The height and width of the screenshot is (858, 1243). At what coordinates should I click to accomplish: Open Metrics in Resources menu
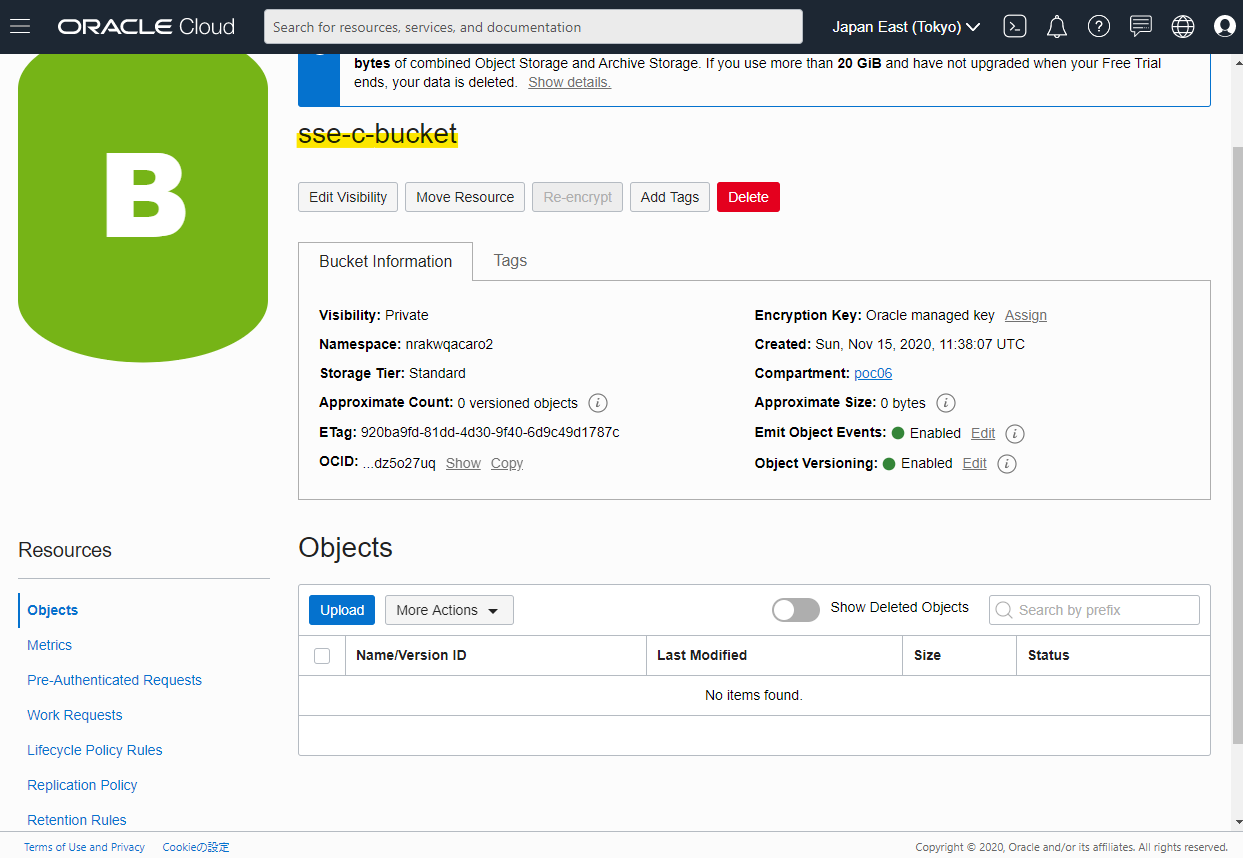pos(50,645)
